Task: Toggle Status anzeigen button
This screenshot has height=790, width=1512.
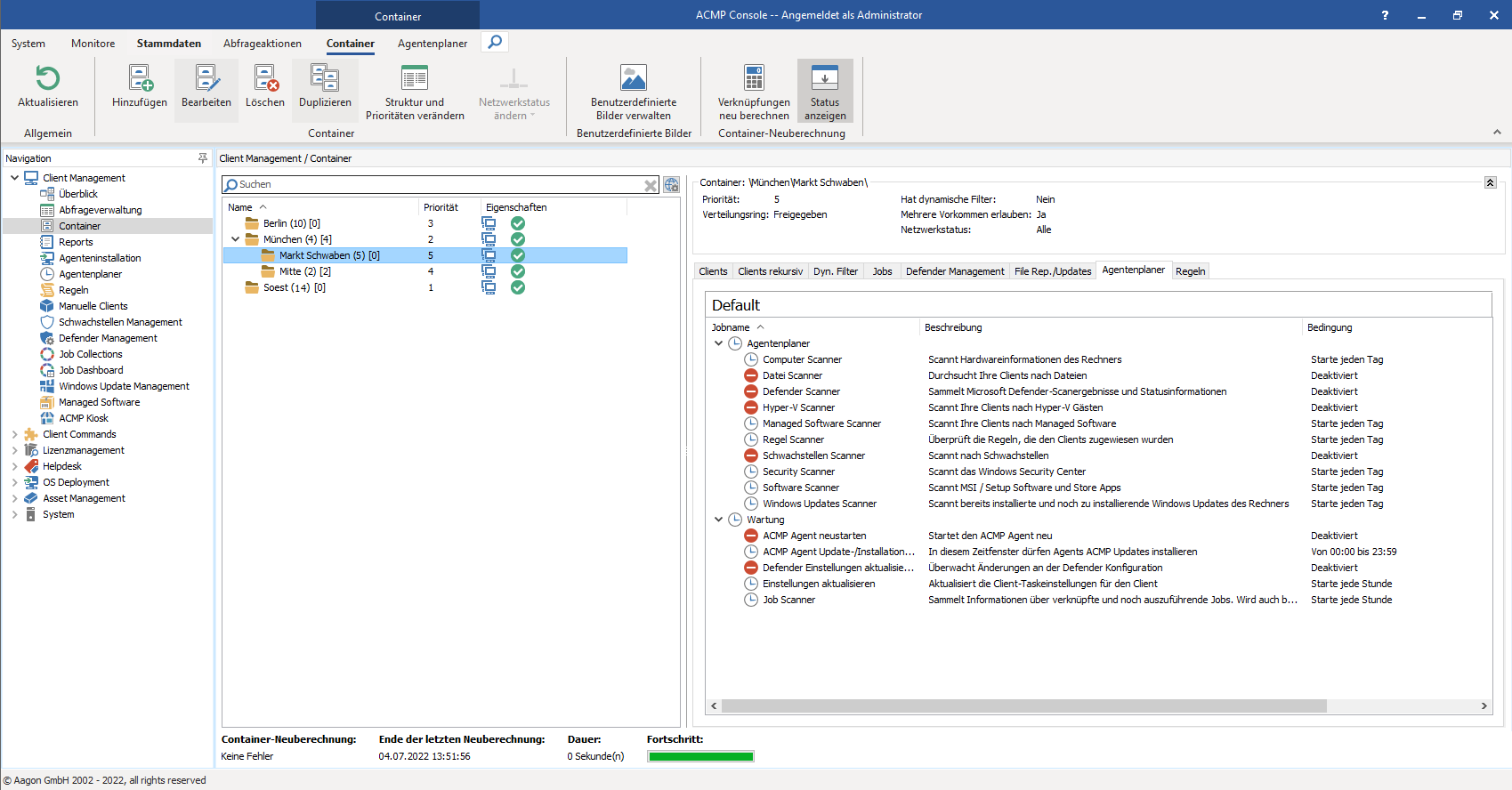Action: (x=825, y=90)
